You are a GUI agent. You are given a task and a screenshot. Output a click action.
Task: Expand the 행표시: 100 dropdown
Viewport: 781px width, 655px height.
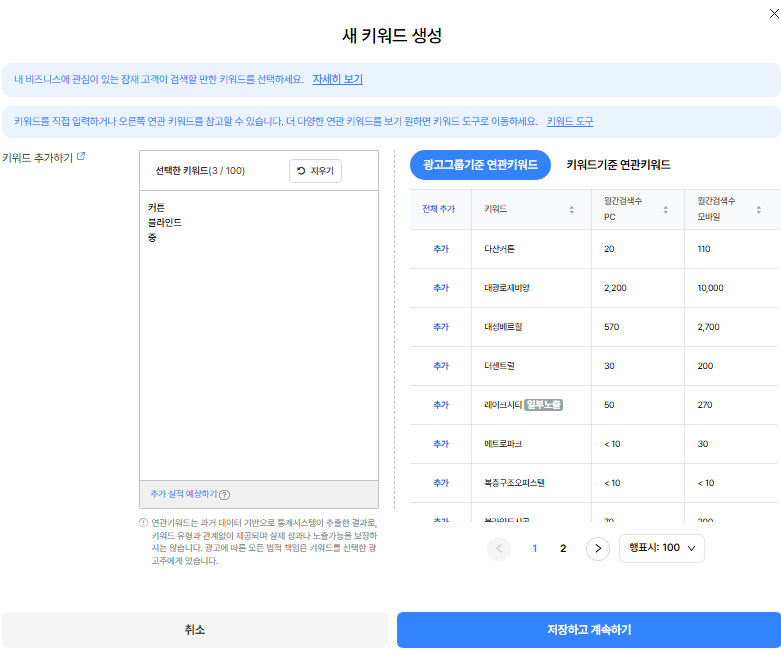coord(661,548)
